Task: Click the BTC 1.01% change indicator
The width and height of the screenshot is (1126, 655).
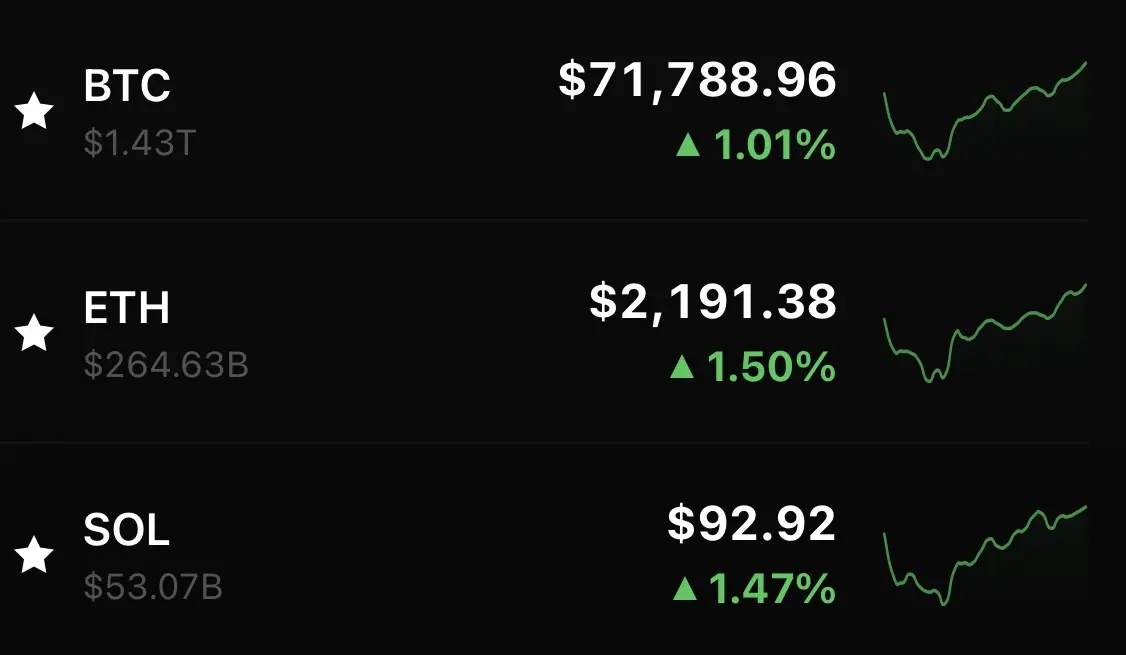Action: click(x=756, y=147)
